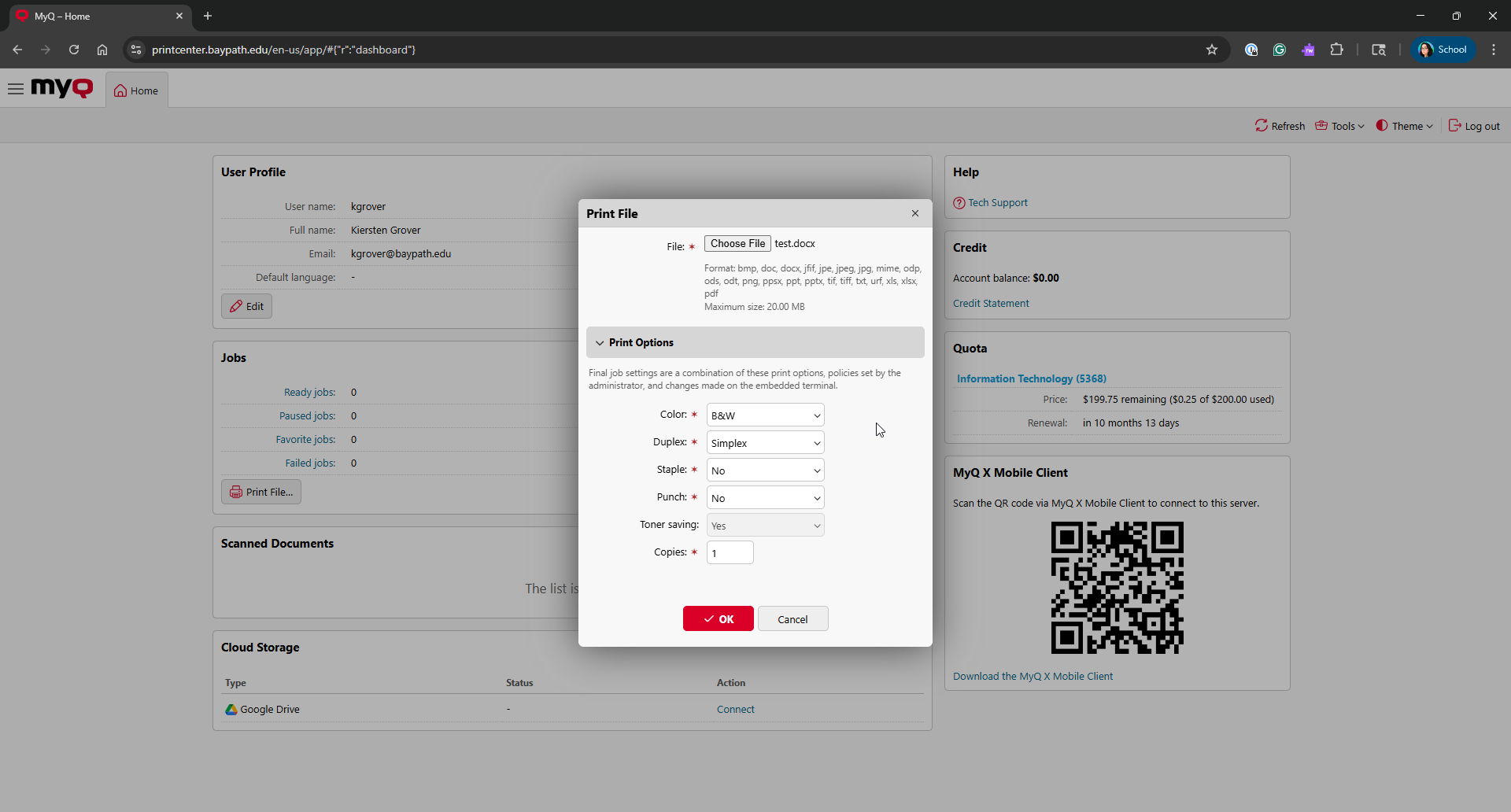Open the Theme menu
This screenshot has height=812, width=1511.
[1405, 126]
